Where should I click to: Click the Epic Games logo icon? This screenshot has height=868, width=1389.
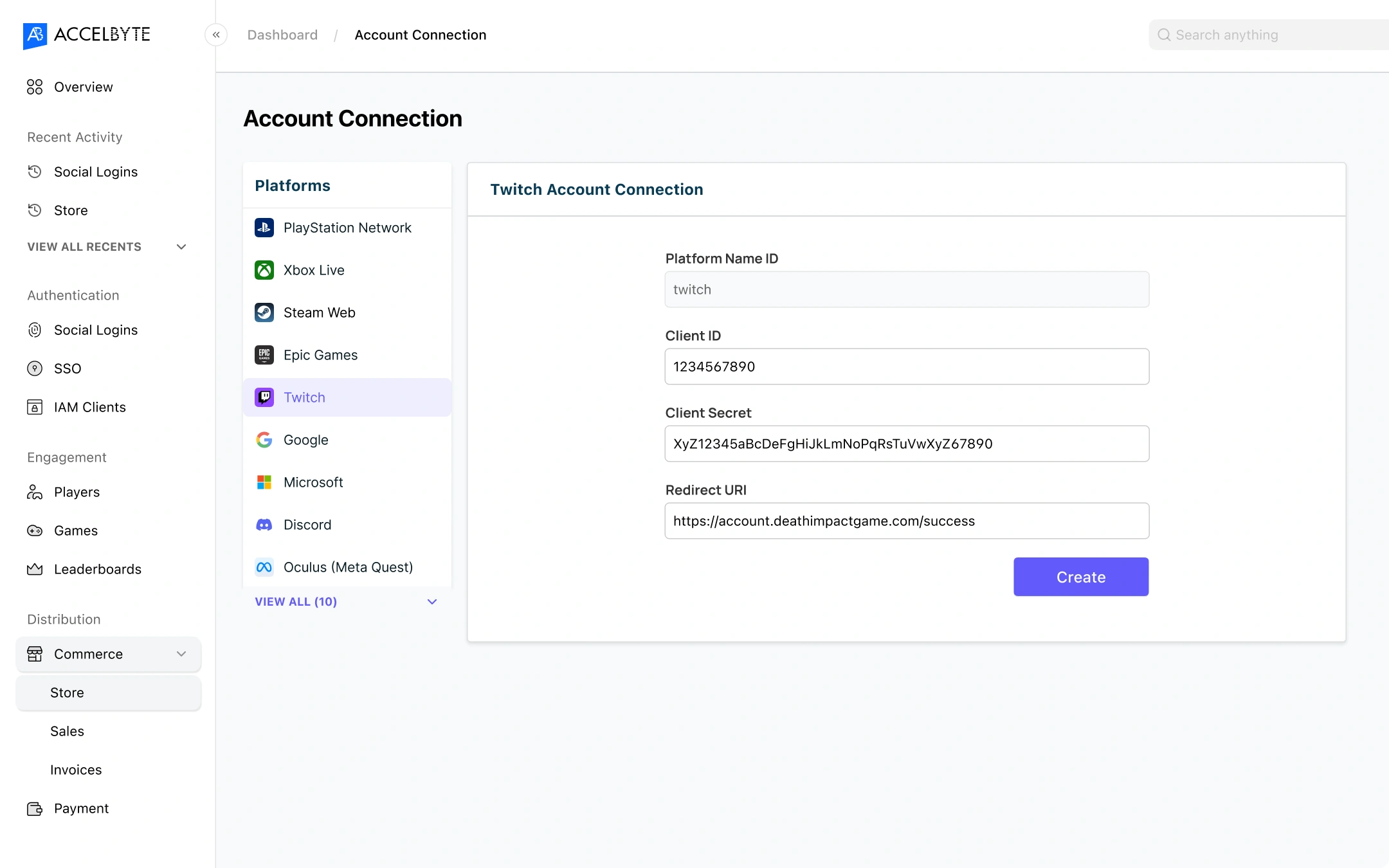coord(264,355)
